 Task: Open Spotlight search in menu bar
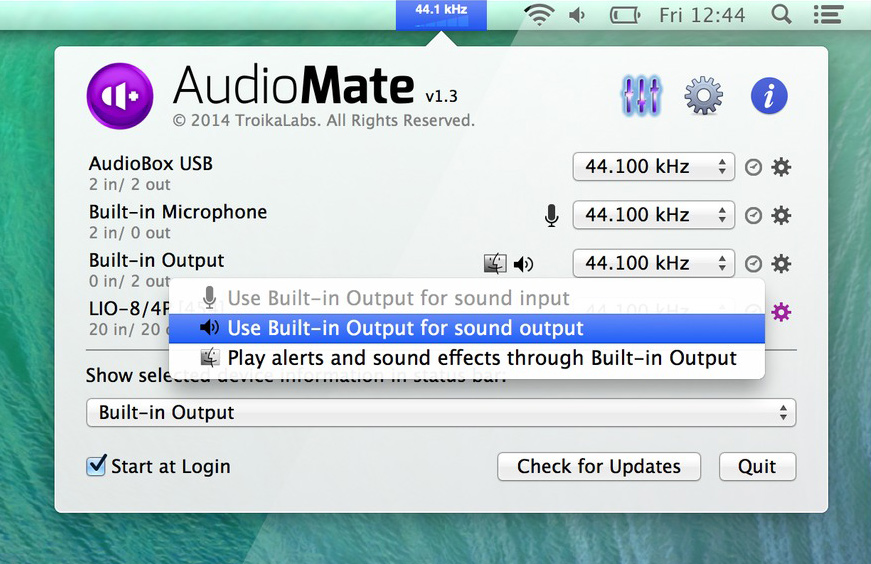[781, 14]
